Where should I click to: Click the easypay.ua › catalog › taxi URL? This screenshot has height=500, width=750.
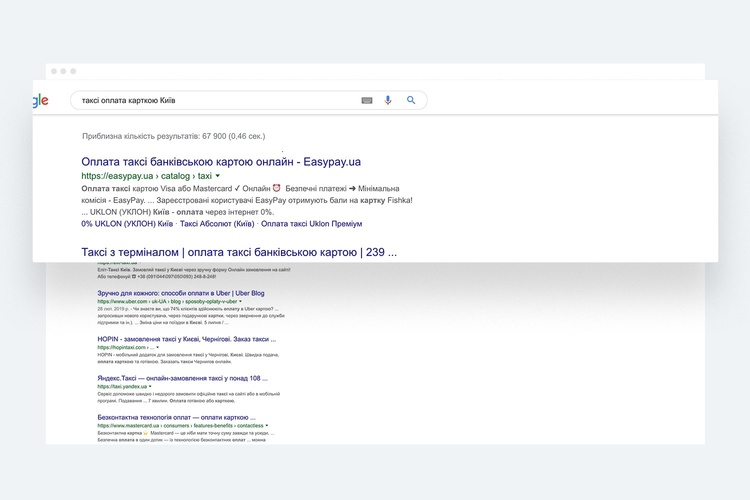(x=146, y=176)
